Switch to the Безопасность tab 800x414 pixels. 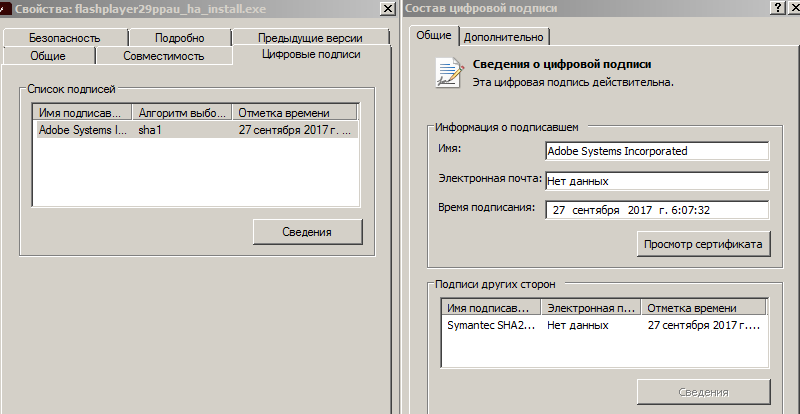(64, 38)
